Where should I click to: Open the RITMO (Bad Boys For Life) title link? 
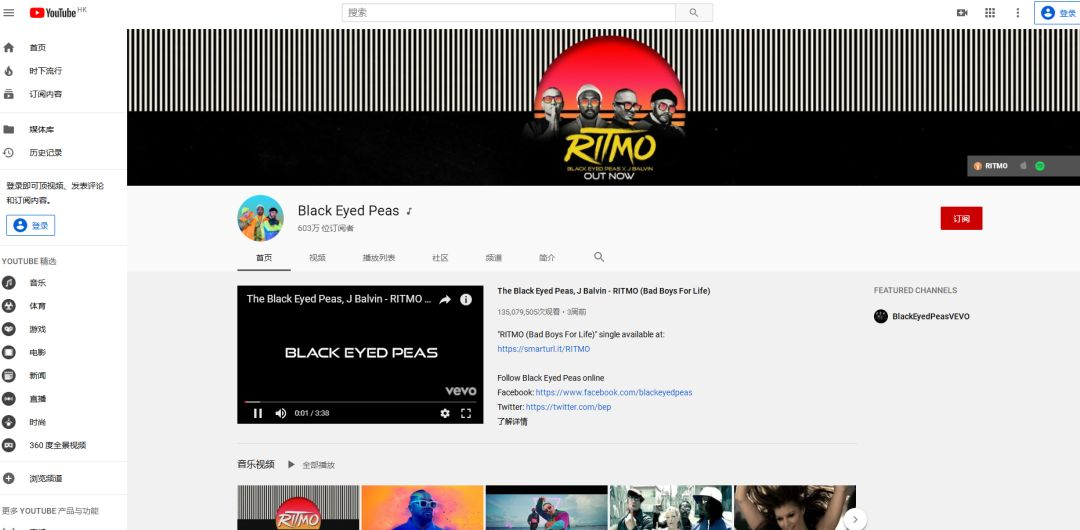[603, 291]
